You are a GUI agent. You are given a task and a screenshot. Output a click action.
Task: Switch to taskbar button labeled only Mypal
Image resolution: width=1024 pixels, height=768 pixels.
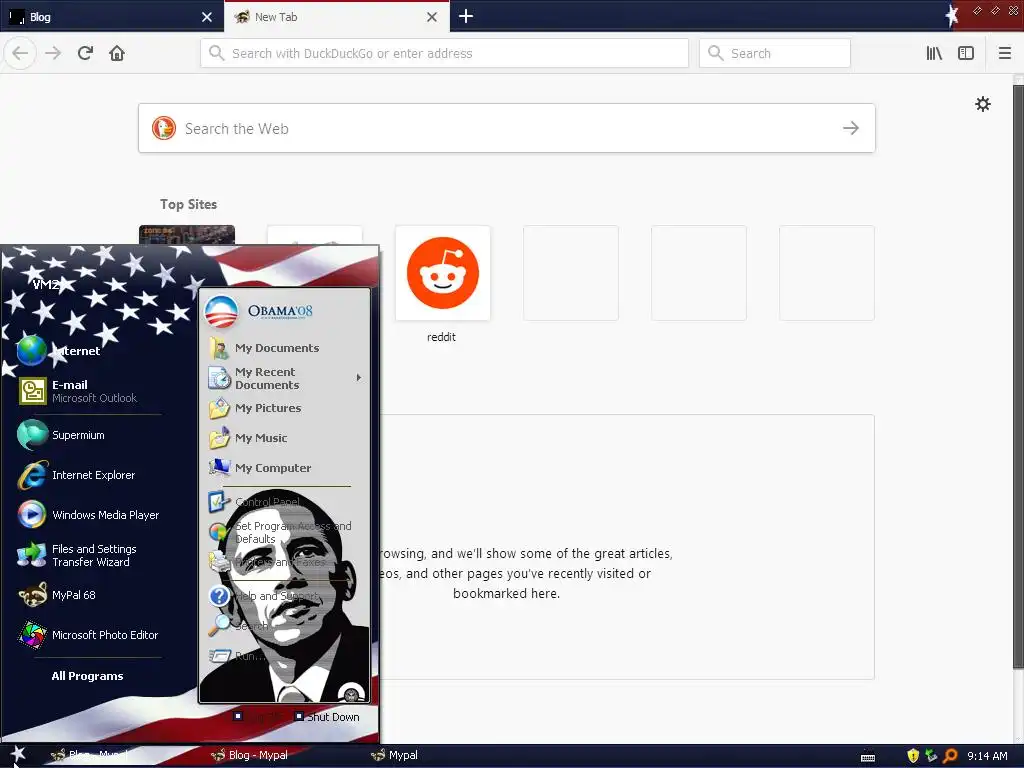pyautogui.click(x=394, y=755)
